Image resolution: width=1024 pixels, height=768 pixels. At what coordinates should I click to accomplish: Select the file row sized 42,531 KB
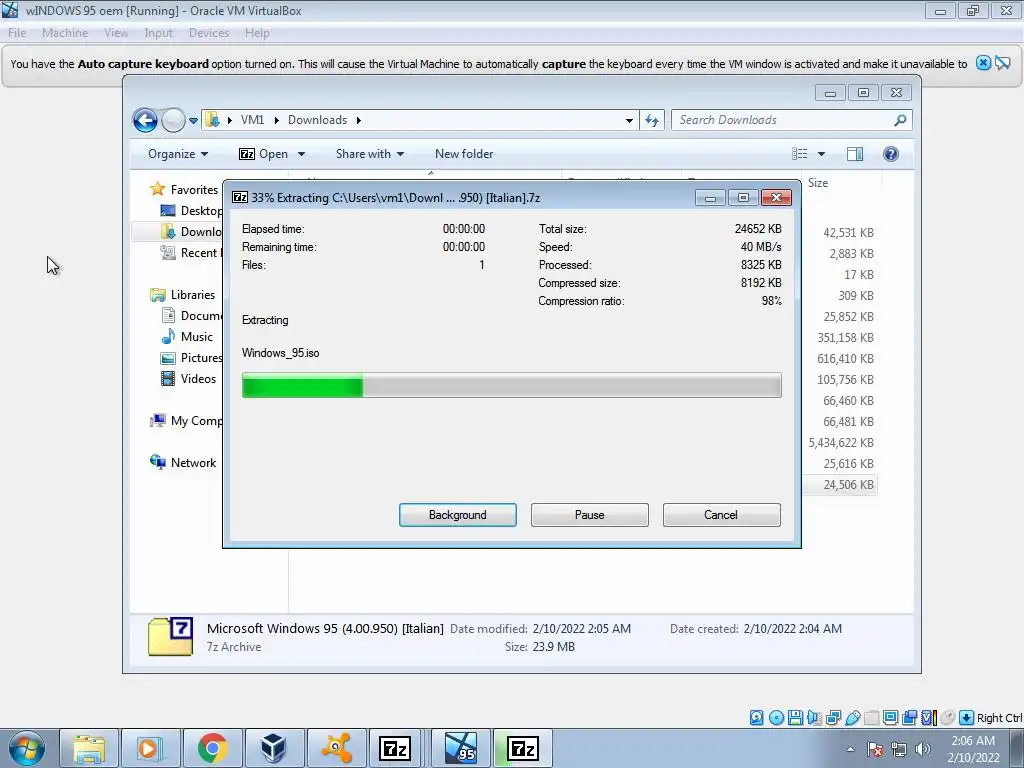pos(841,232)
